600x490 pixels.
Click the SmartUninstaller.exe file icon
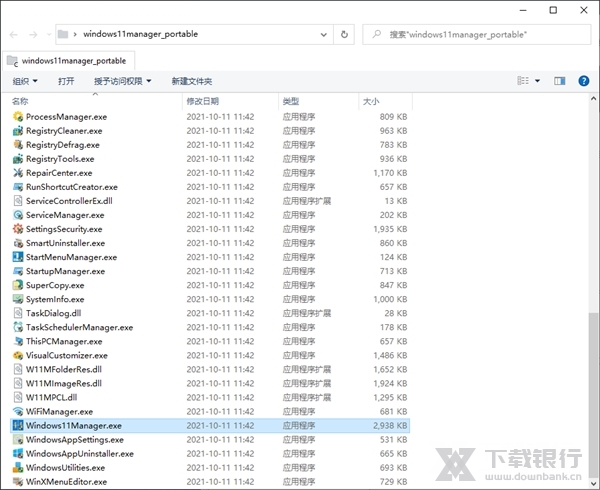click(18, 243)
